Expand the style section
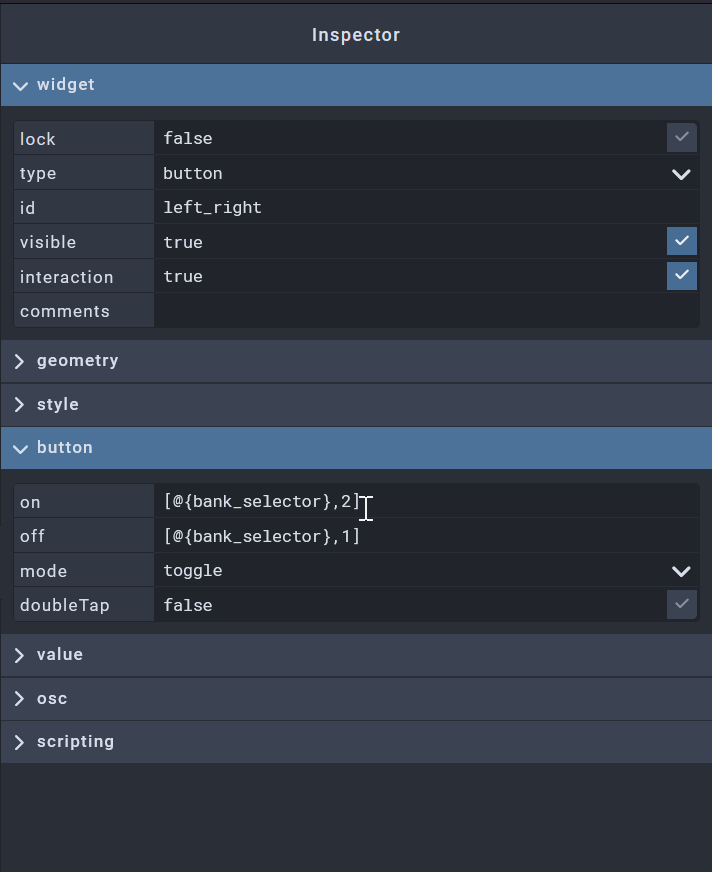 [x=57, y=405]
